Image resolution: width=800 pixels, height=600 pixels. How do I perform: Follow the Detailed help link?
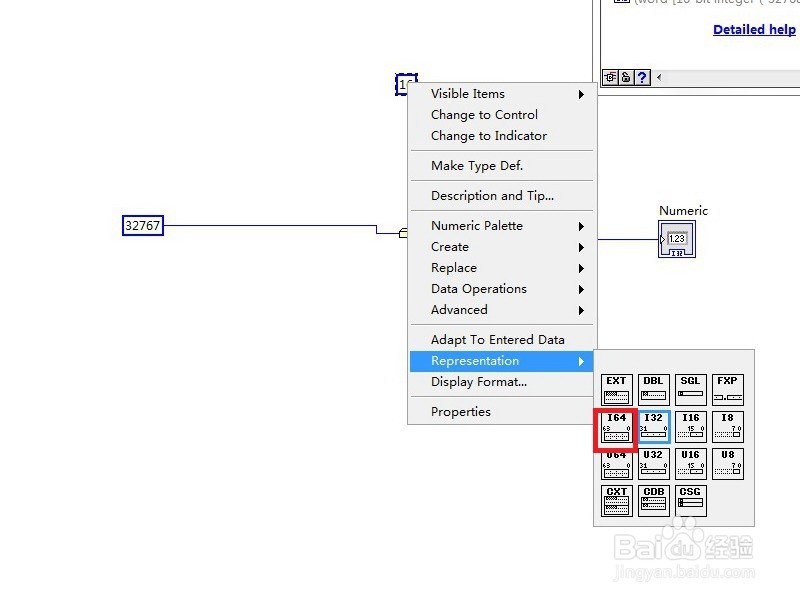tap(754, 30)
